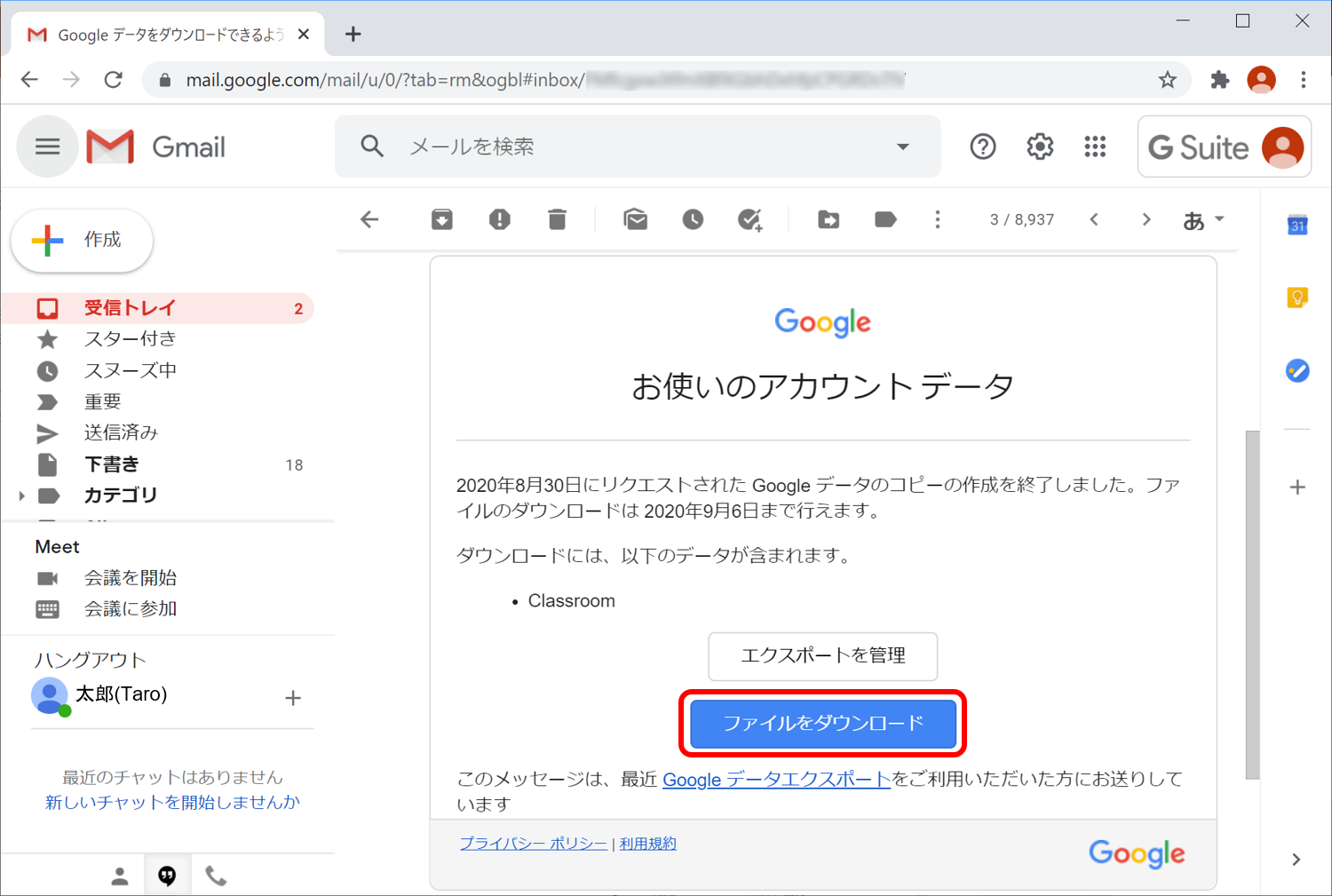Open Google apps grid

click(x=1095, y=147)
